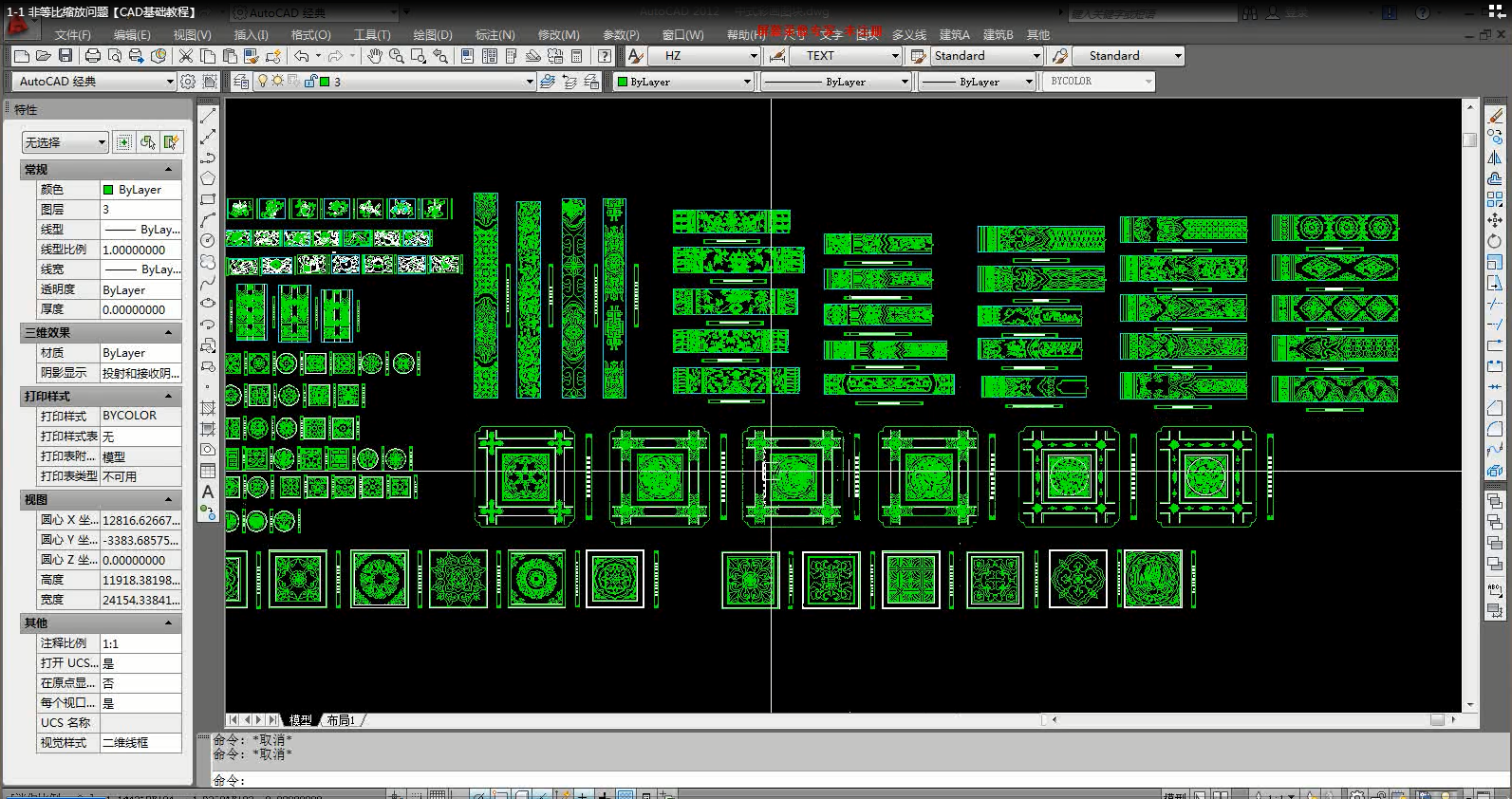The image size is (1512, 799).
Task: Collapse the 常规 properties section
Action: click(x=169, y=170)
